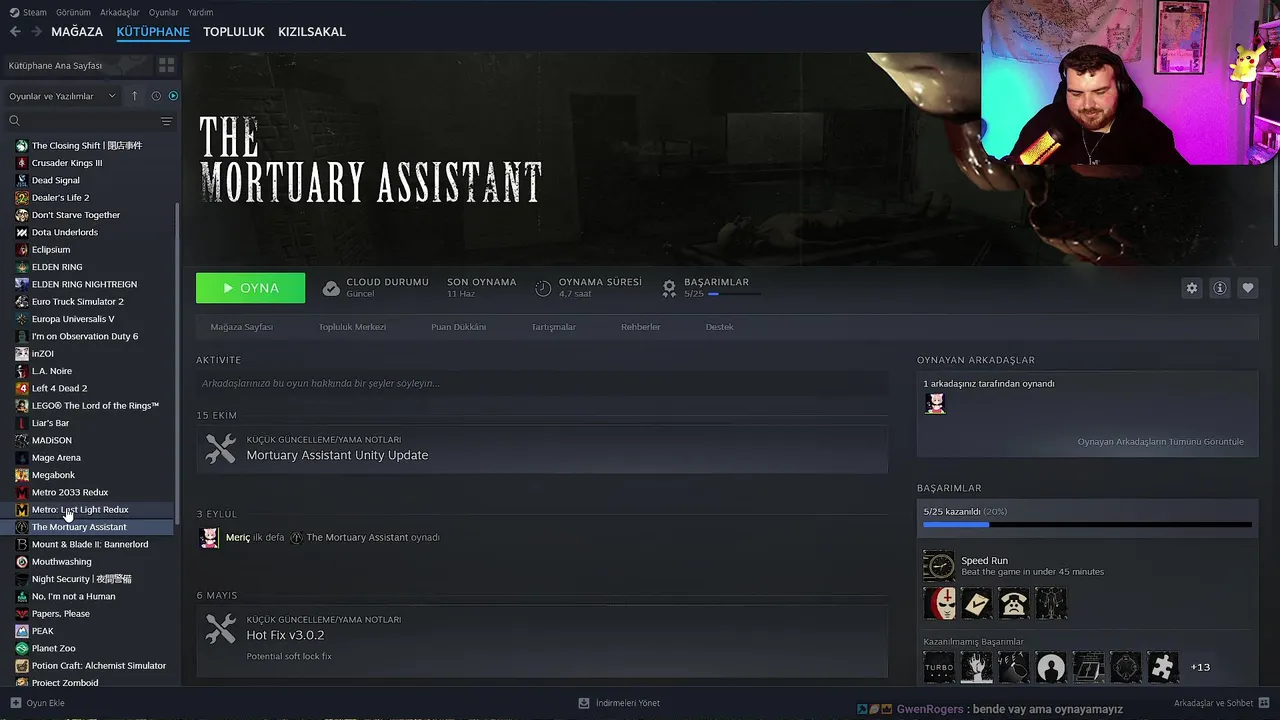Click Kütüphane Ana Sayfası

[56, 65]
